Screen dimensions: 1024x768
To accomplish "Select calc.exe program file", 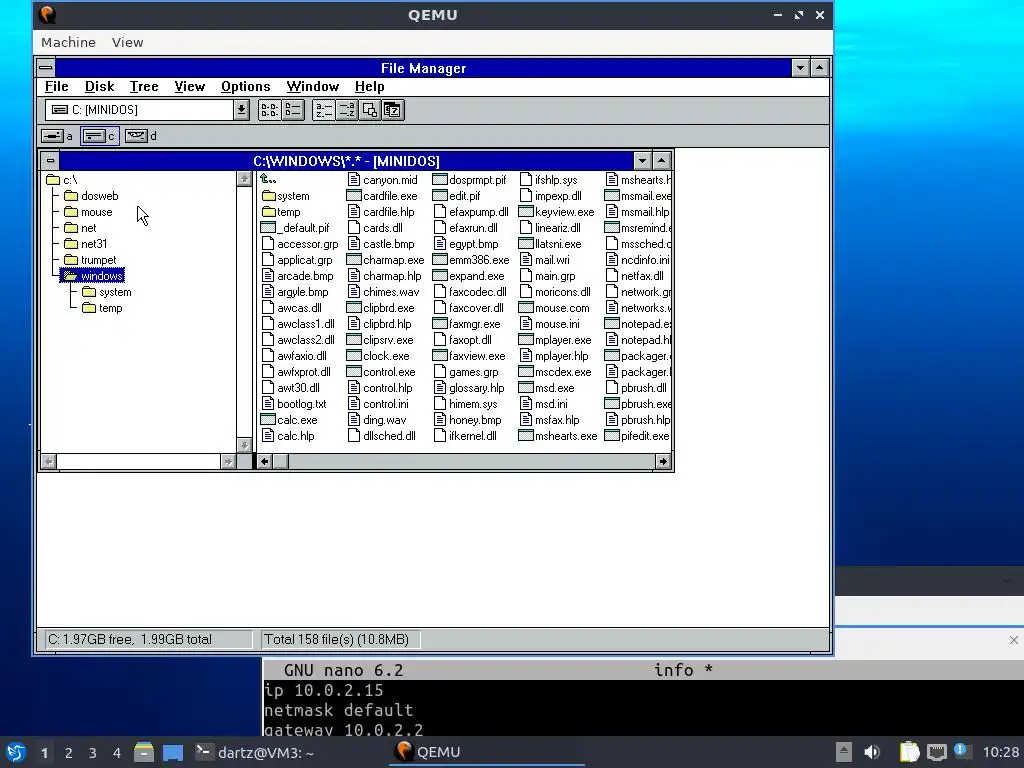I will click(x=289, y=420).
